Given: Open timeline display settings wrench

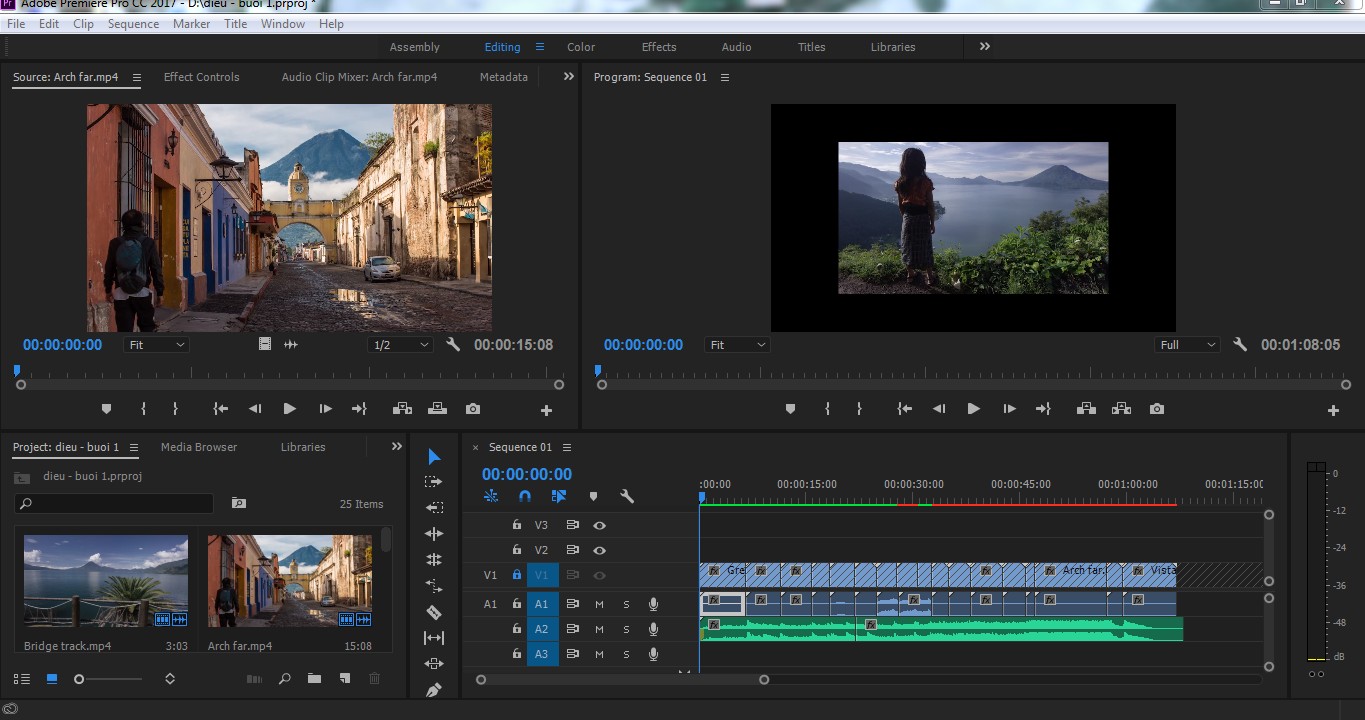Looking at the screenshot, I should point(627,496).
